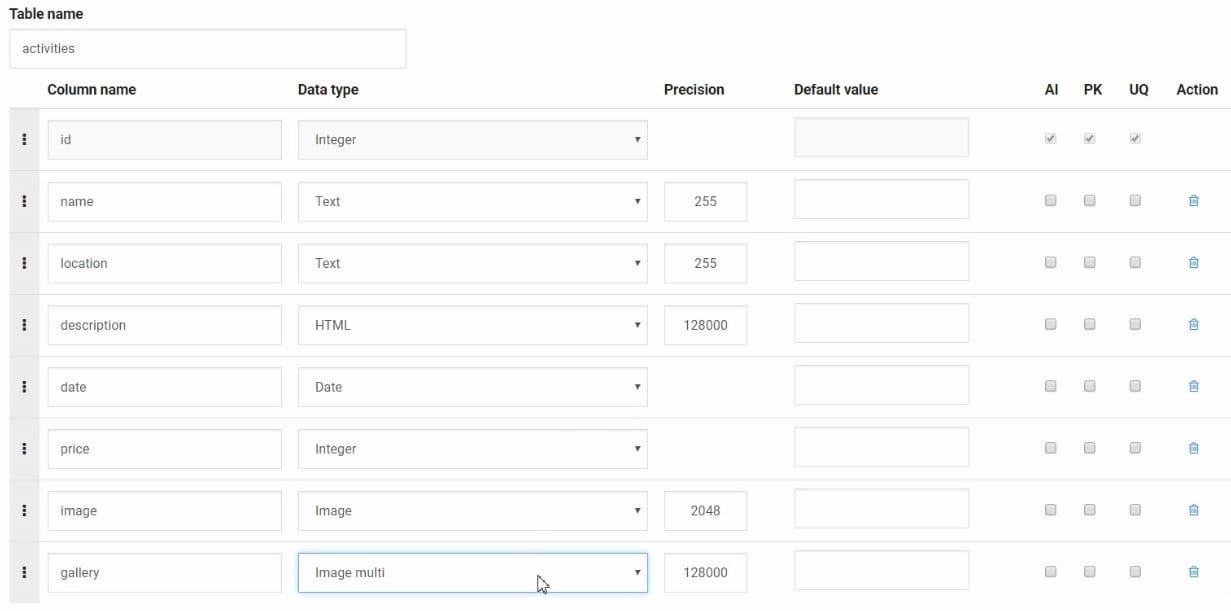Click the column name field containing price
Image resolution: width=1231 pixels, height=611 pixels.
pos(164,449)
